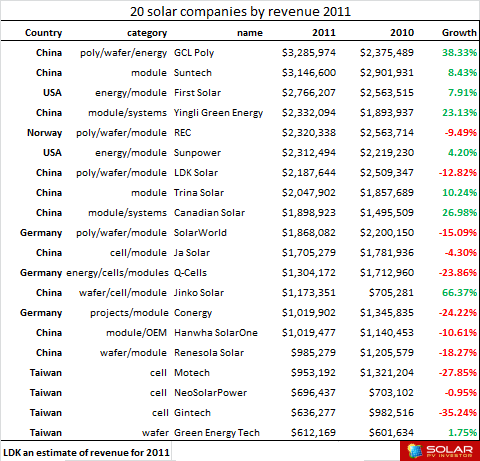Click the '2010' column header
The image size is (480, 461).
pyautogui.click(x=402, y=33)
